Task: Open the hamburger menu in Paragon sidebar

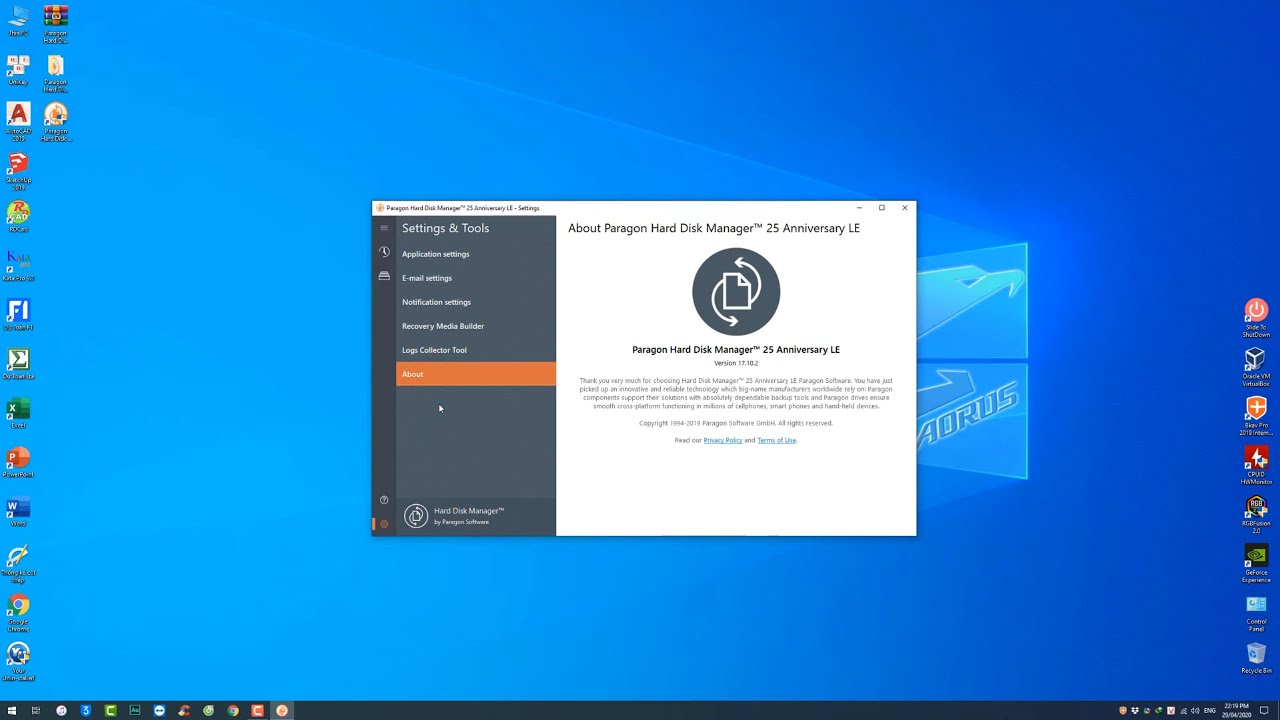Action: coord(384,228)
